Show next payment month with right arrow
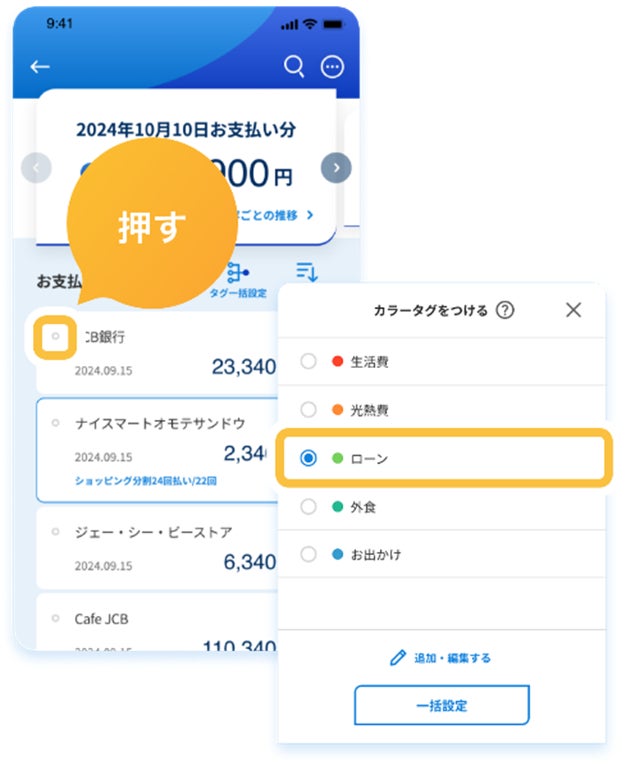 [337, 168]
